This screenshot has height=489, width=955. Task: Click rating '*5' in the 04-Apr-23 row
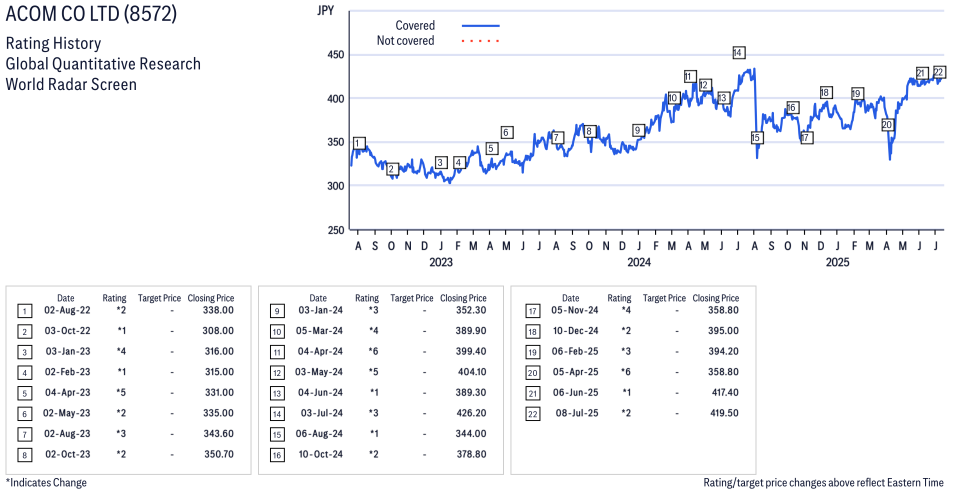(x=121, y=393)
